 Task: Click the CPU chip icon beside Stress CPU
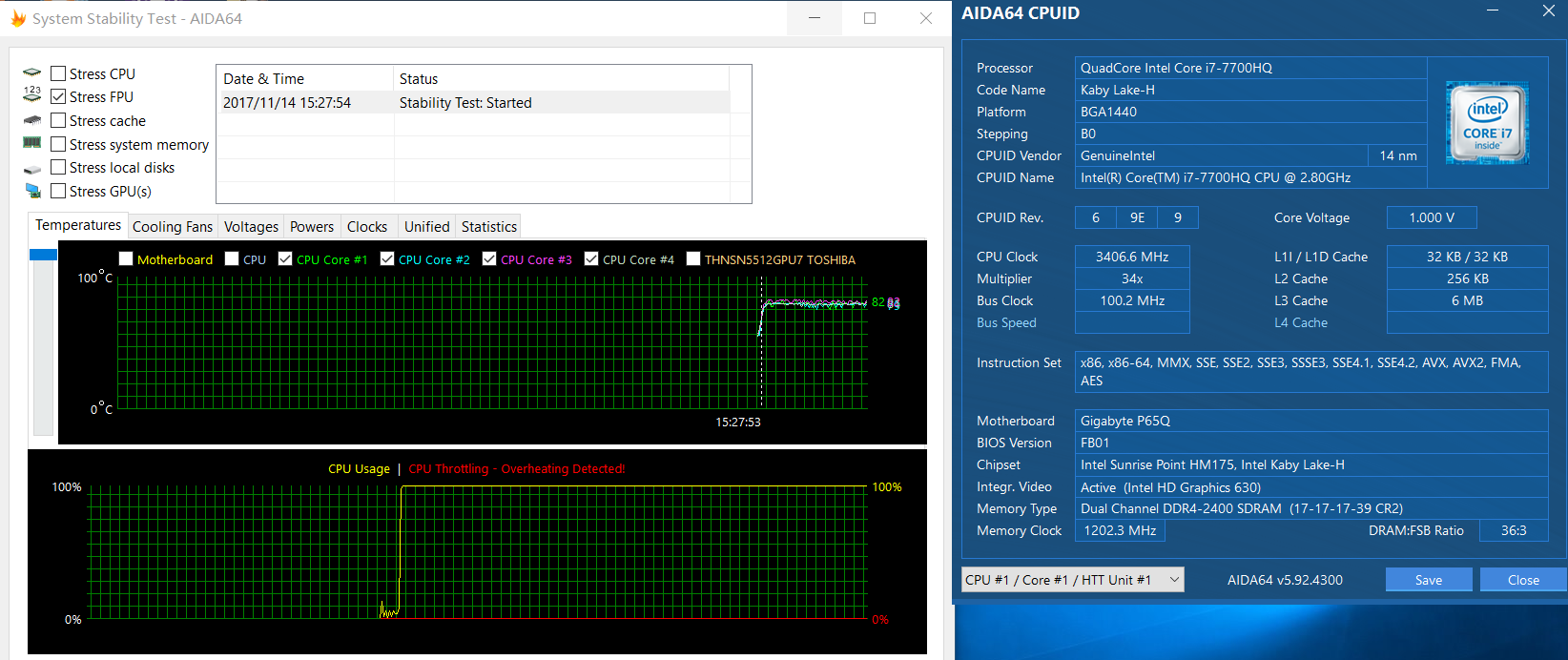tap(32, 73)
